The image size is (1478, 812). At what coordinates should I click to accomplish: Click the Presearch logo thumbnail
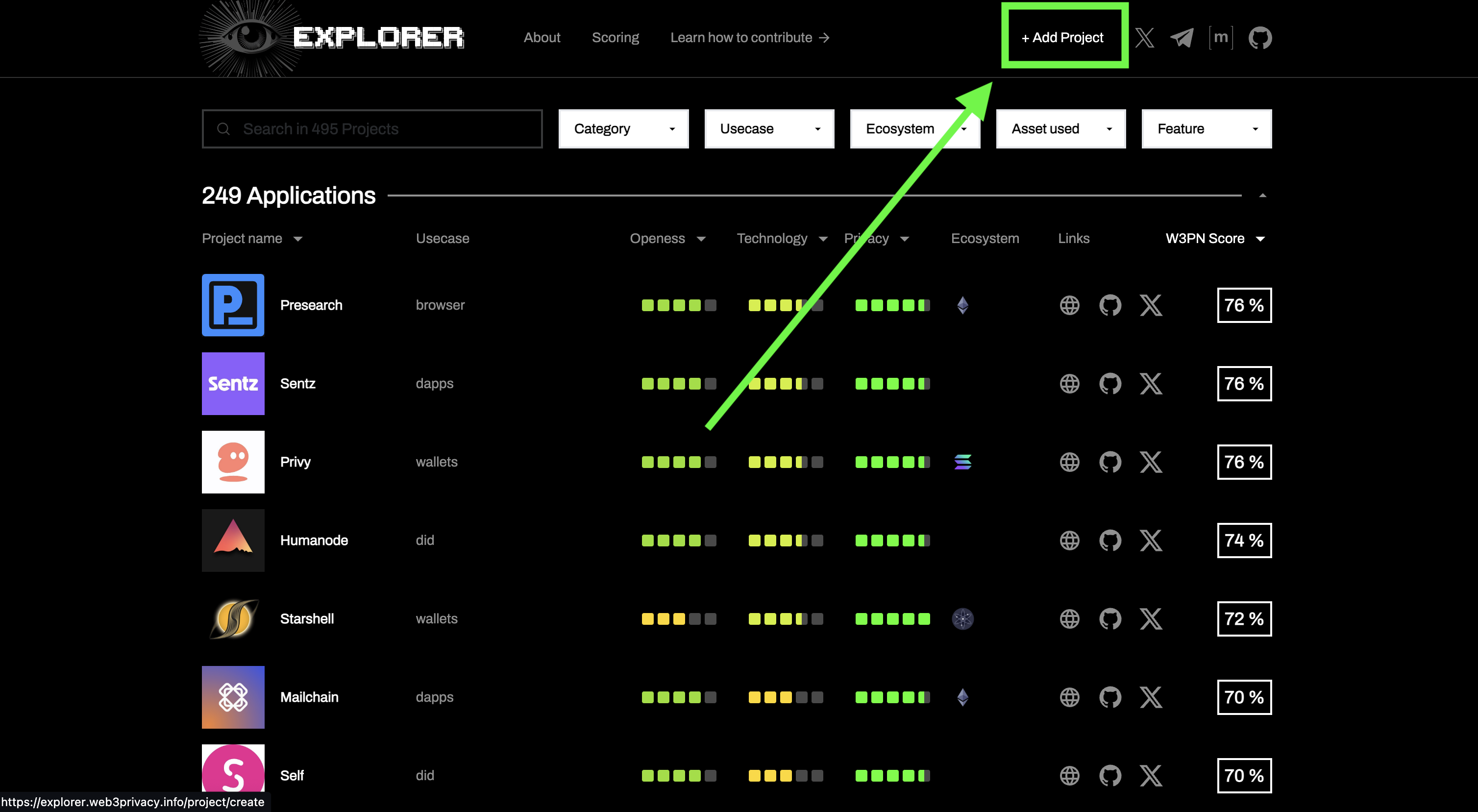(x=233, y=305)
